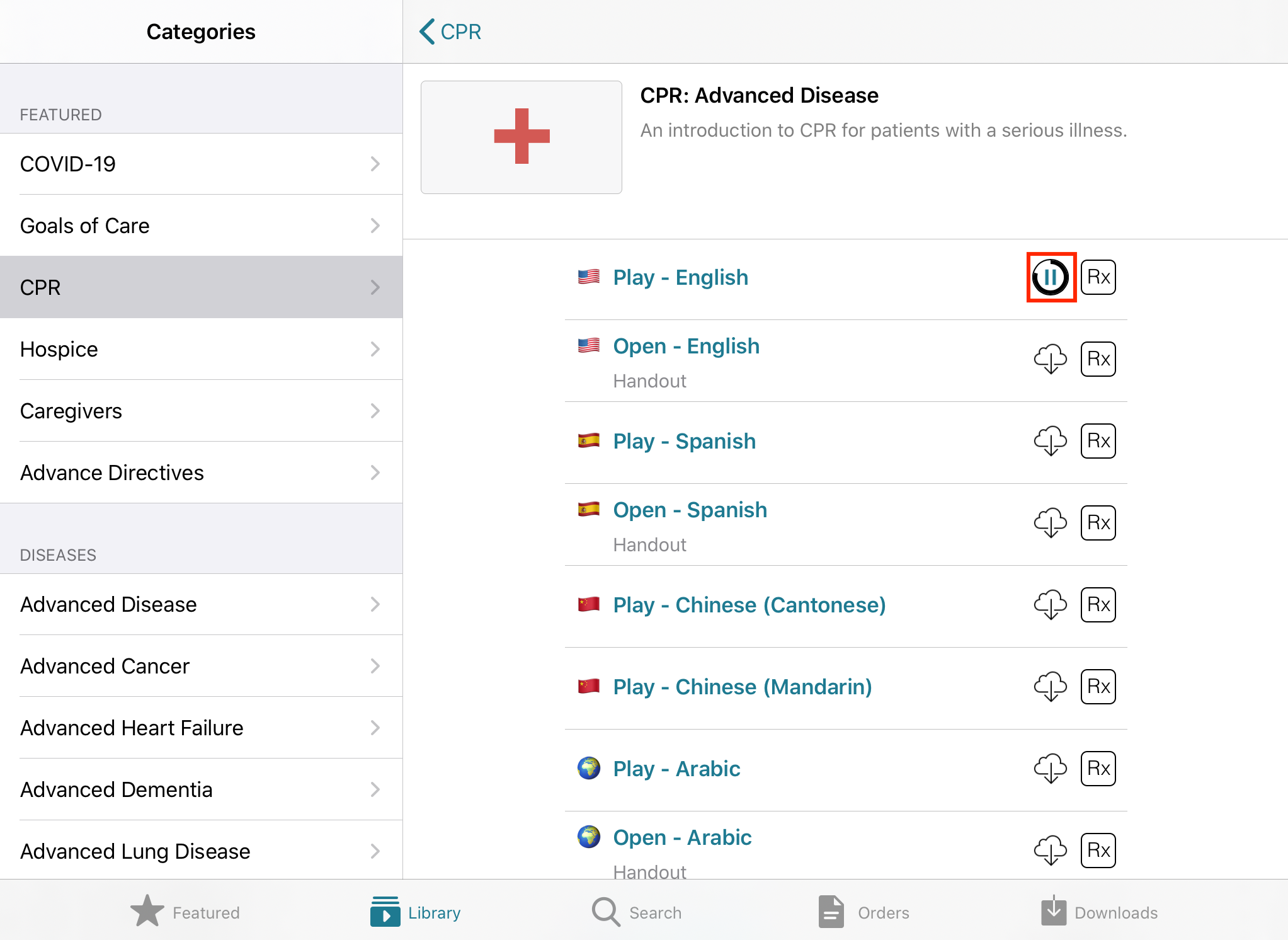The width and height of the screenshot is (1288, 940).
Task: Download the Play - Chinese (Cantonese) video
Action: [x=1050, y=605]
